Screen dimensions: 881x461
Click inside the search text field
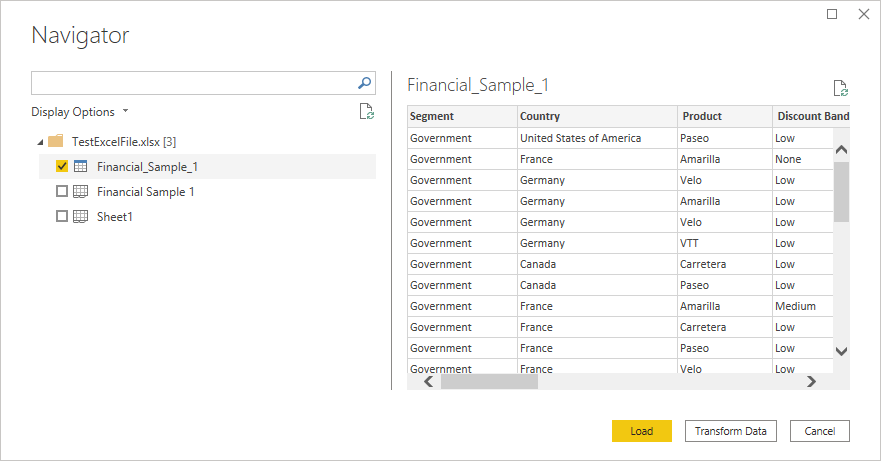click(192, 83)
